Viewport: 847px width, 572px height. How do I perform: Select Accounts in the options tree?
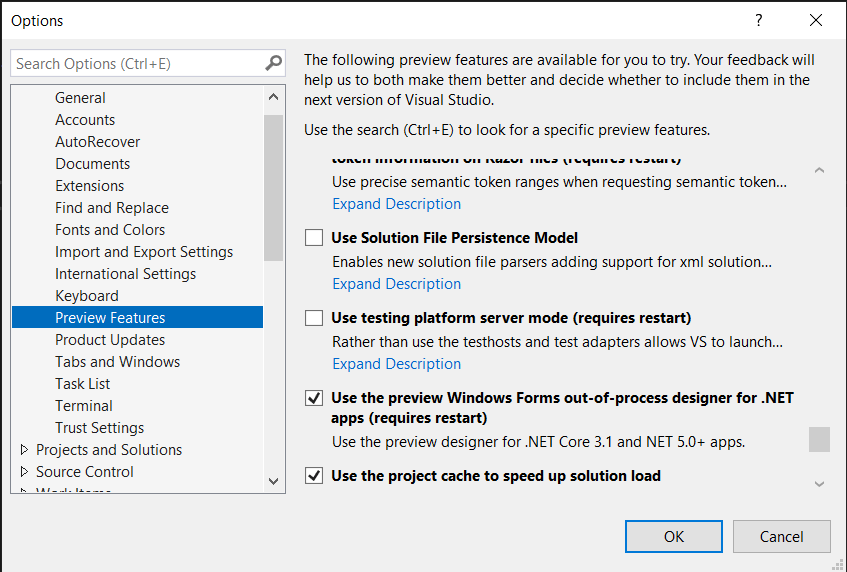point(85,120)
